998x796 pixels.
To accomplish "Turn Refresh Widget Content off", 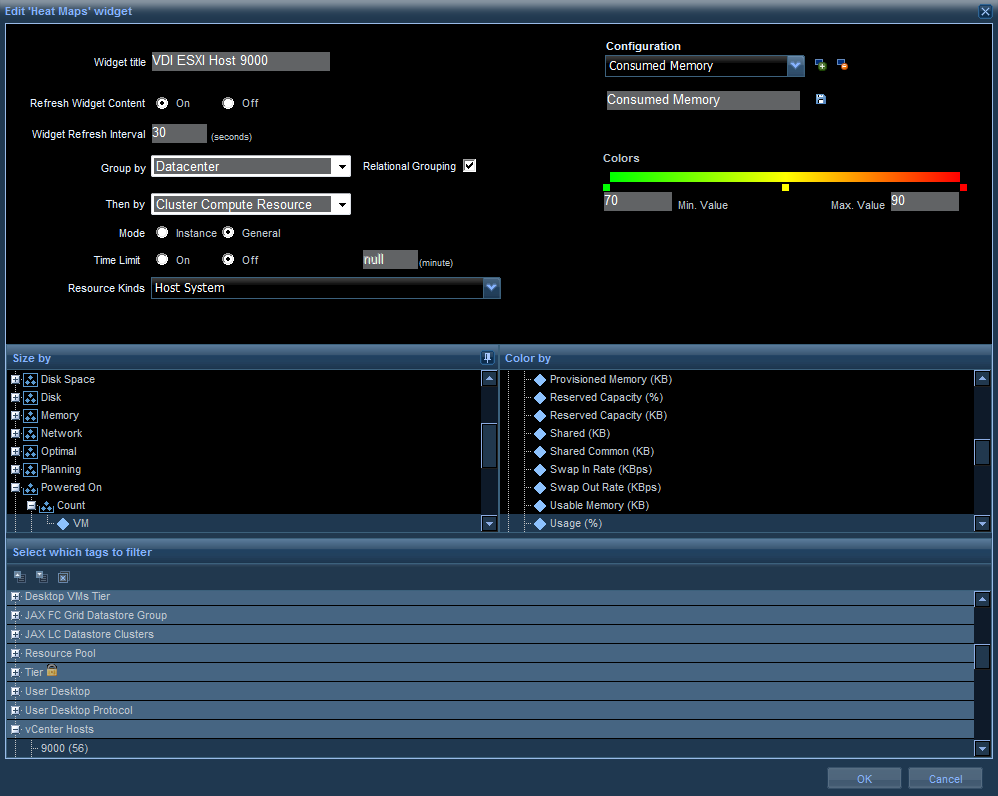I will tap(228, 103).
